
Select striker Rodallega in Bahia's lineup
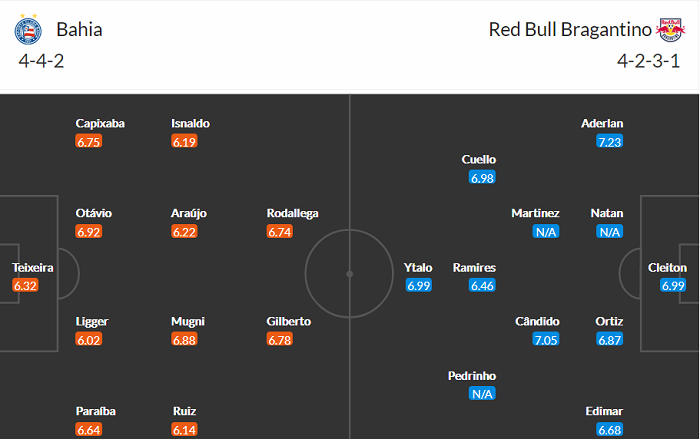point(290,213)
